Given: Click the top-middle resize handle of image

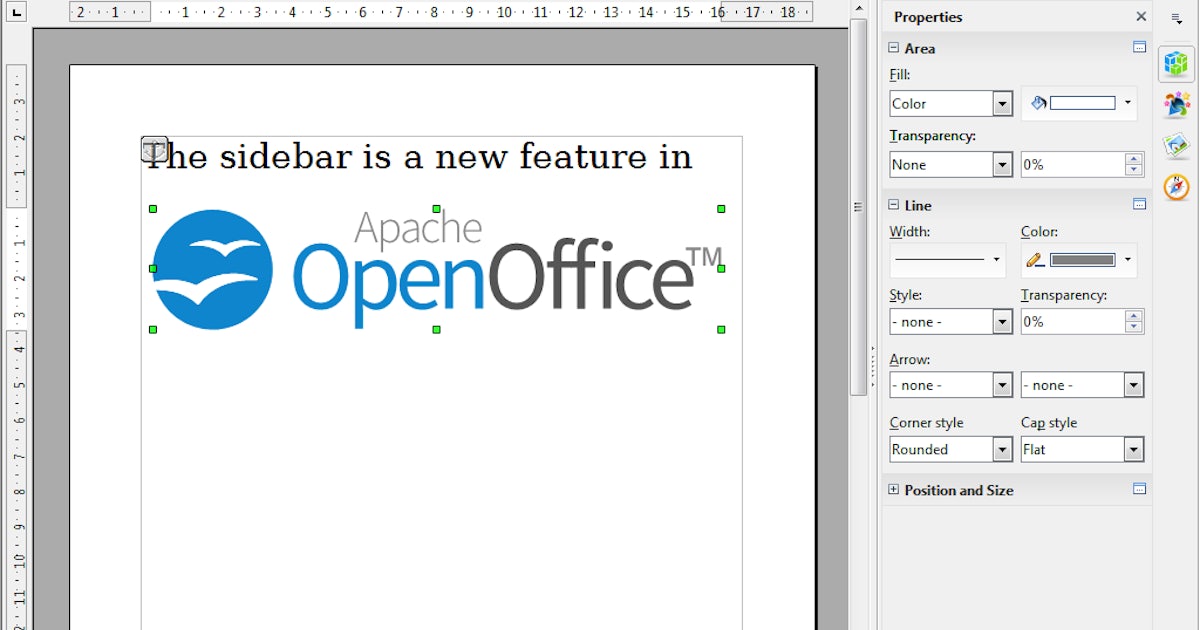Looking at the screenshot, I should click(436, 209).
